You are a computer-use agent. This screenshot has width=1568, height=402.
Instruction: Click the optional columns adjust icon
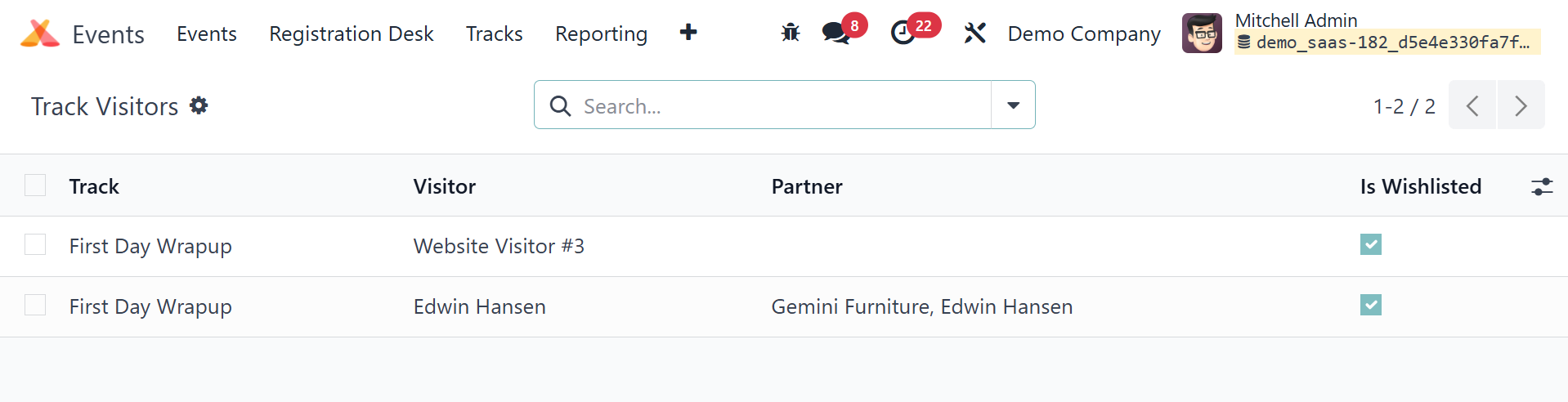1541,187
